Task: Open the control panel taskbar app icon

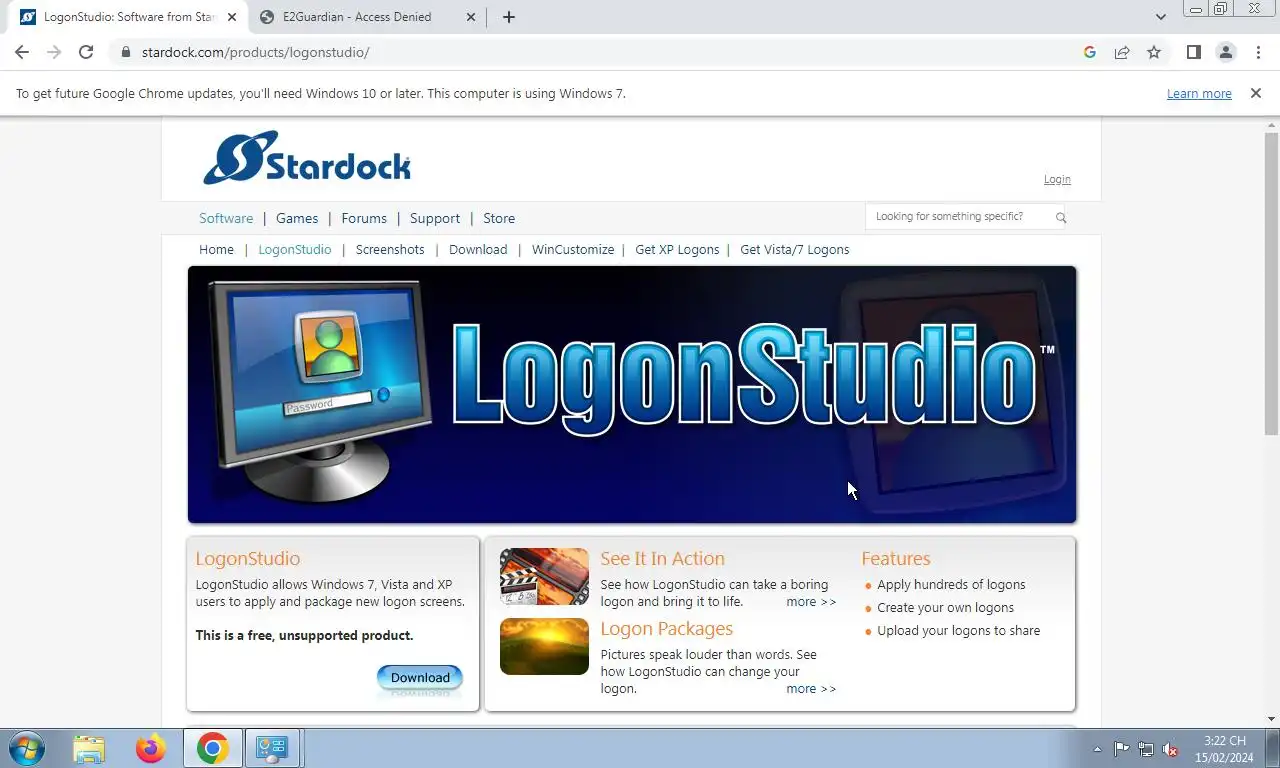Action: pos(272,748)
